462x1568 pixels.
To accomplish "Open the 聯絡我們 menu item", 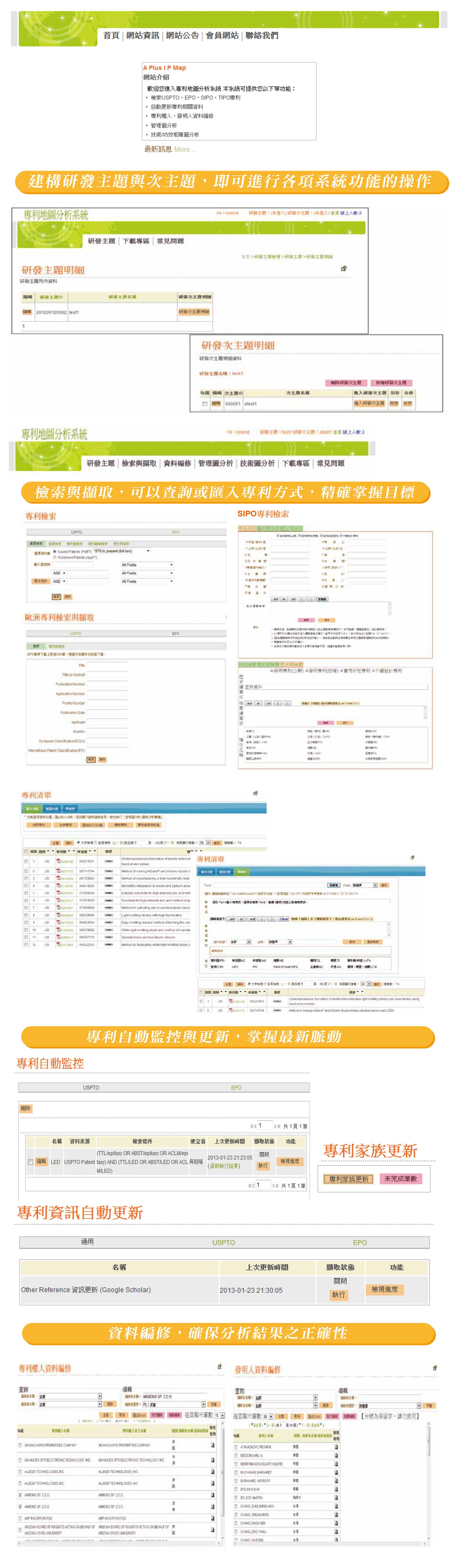I will pyautogui.click(x=262, y=36).
